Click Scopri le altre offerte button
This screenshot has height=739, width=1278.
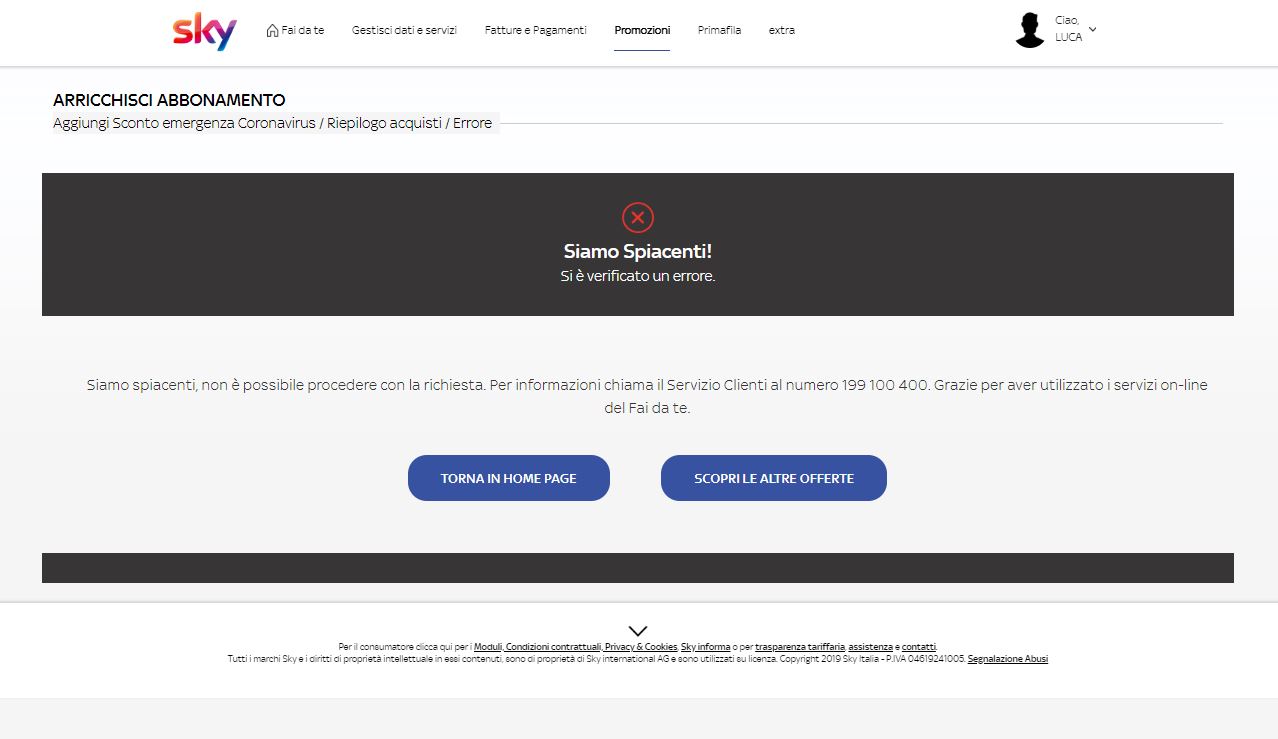coord(774,478)
